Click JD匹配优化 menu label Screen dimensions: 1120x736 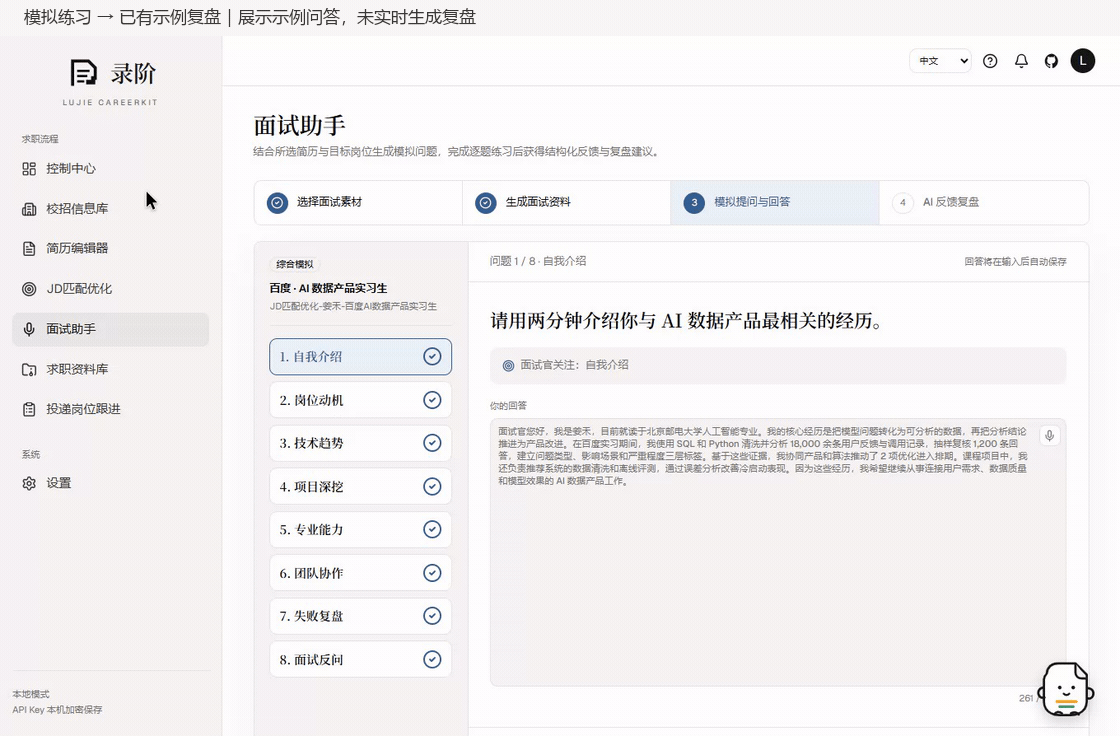(79, 289)
